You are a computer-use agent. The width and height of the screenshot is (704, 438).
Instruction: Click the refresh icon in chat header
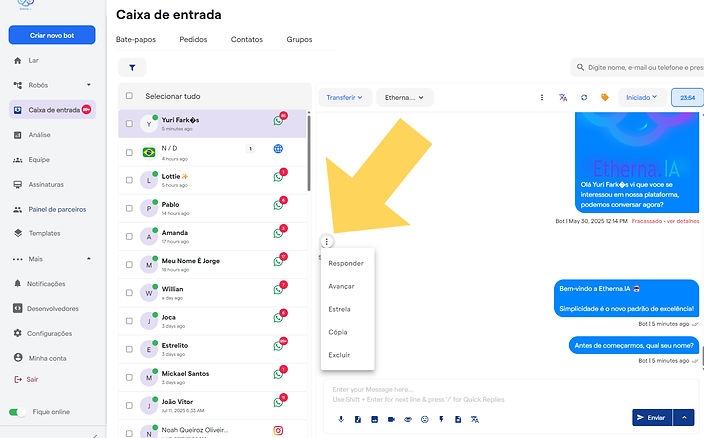pyautogui.click(x=584, y=97)
